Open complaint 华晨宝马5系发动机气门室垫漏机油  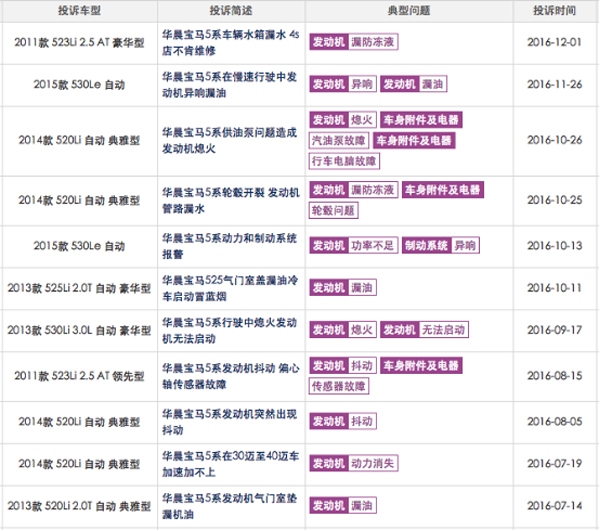coord(230,506)
